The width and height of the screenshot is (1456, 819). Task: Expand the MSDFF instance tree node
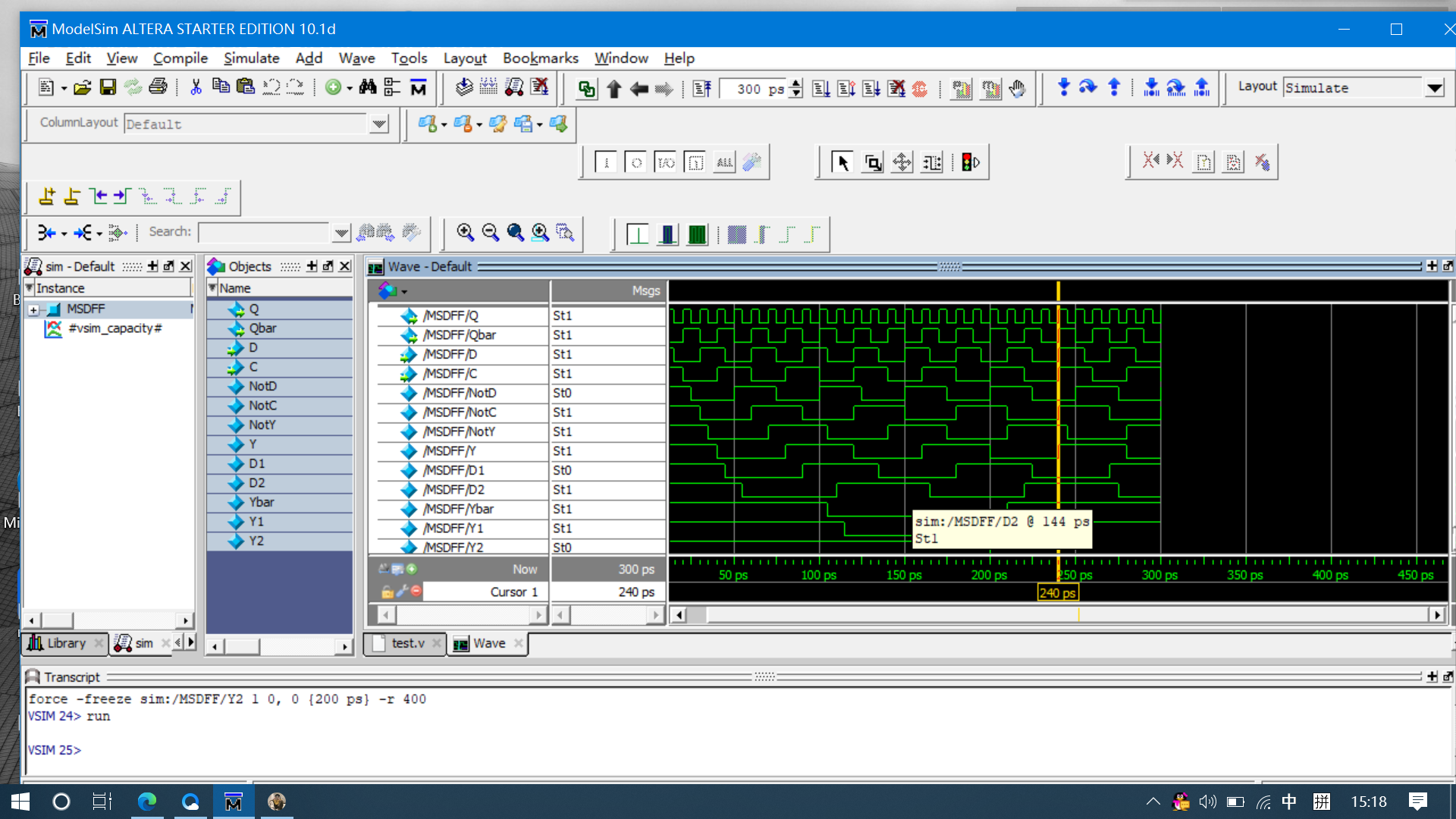[33, 309]
